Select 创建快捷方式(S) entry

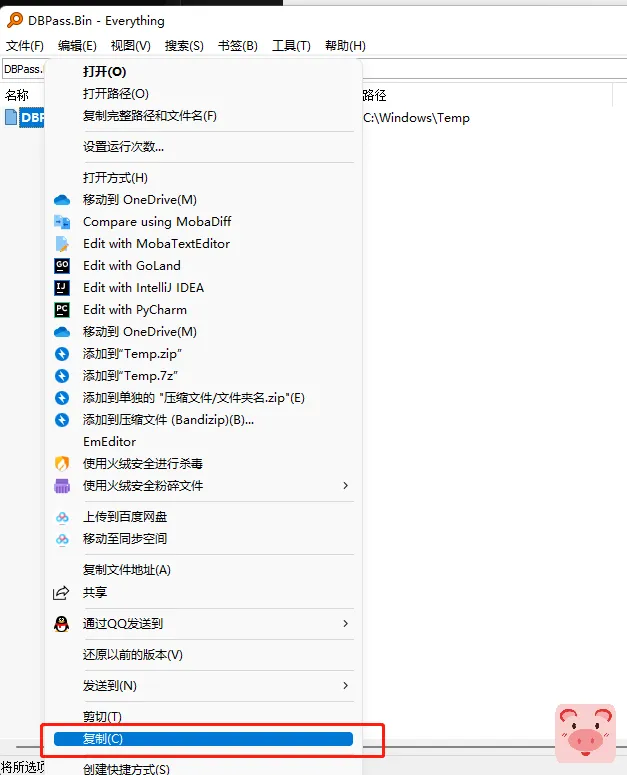pos(126,769)
